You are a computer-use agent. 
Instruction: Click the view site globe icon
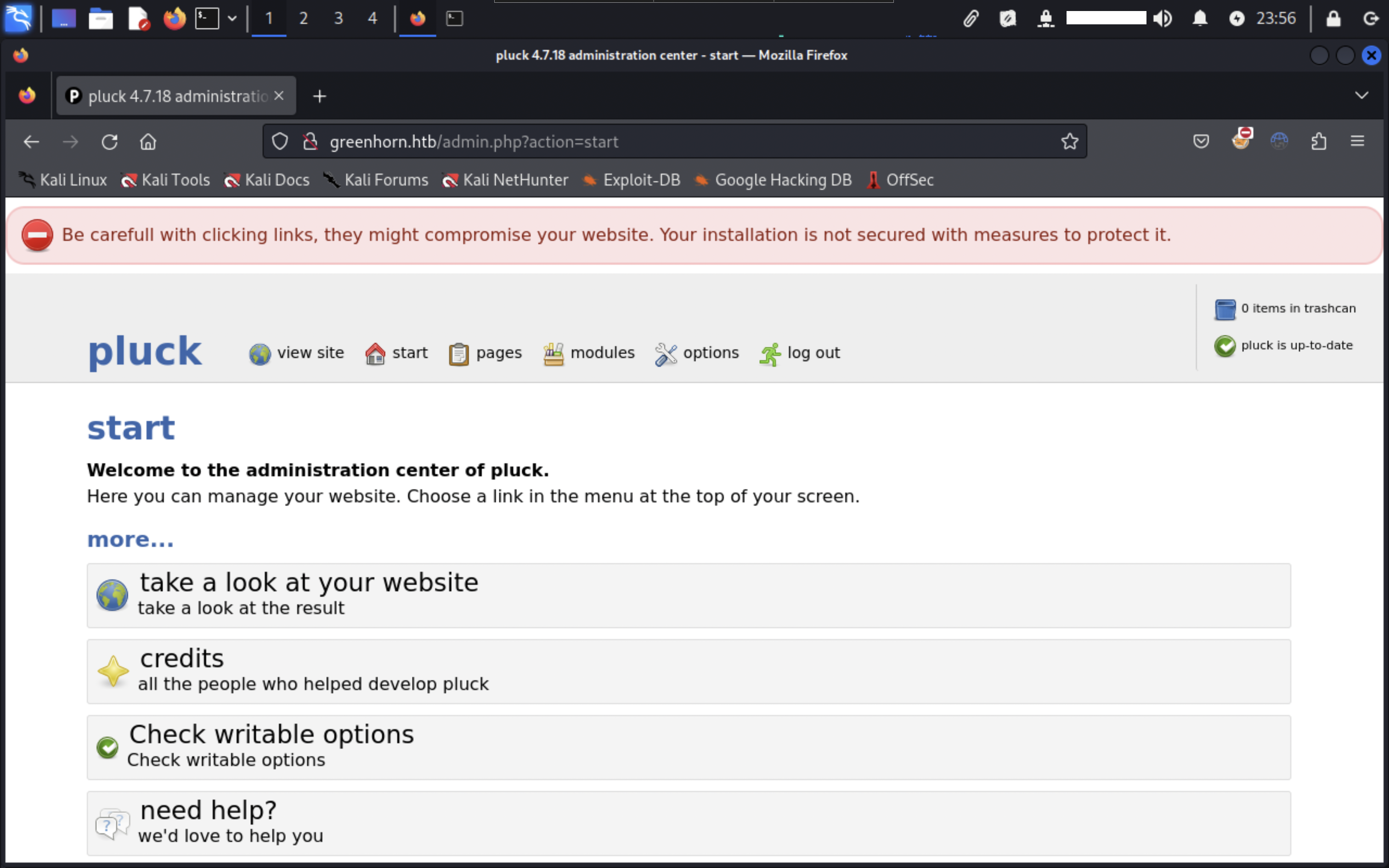[x=260, y=354]
